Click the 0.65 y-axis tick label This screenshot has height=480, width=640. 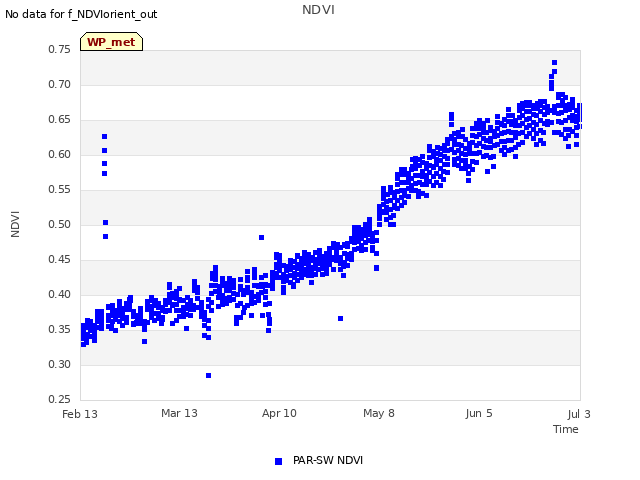pyautogui.click(x=60, y=120)
